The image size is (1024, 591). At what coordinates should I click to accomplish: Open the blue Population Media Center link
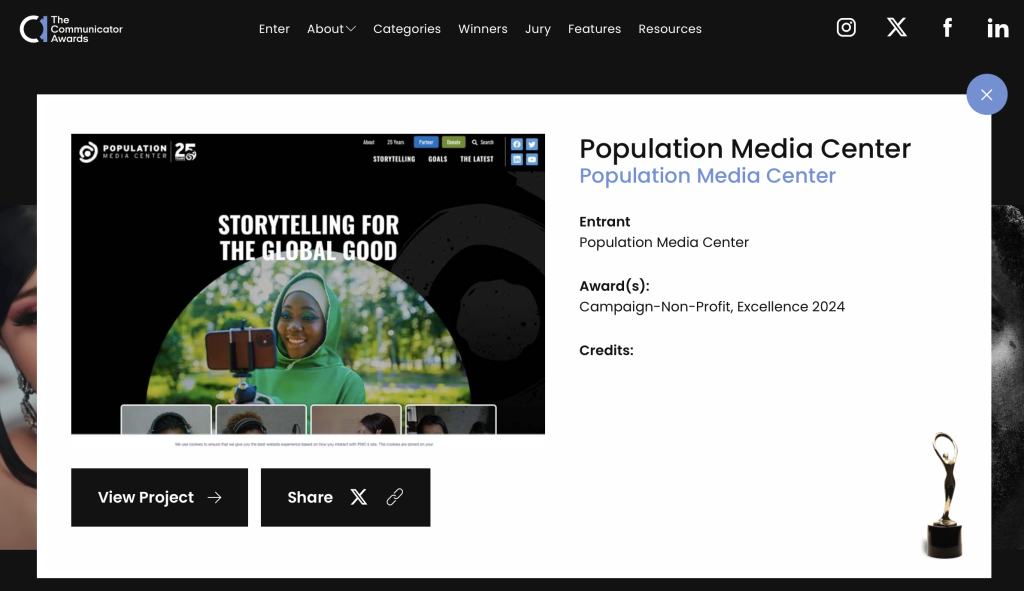pos(707,176)
